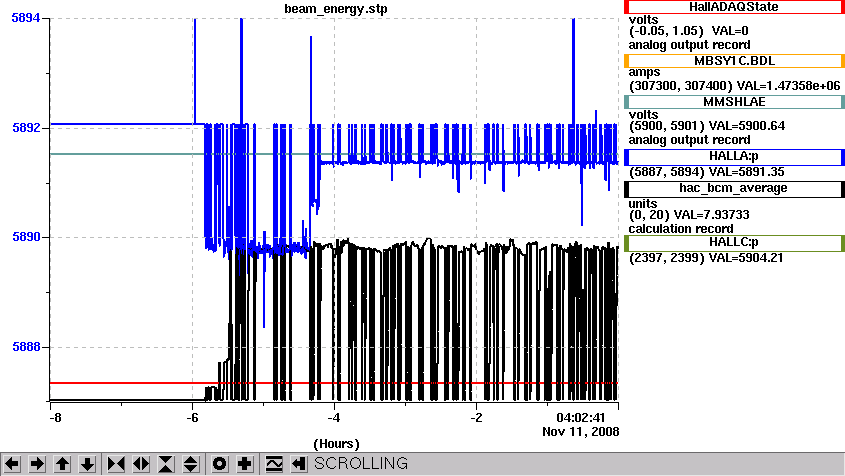Click the (Hours) axis unit label
The width and height of the screenshot is (845, 476).
point(336,444)
